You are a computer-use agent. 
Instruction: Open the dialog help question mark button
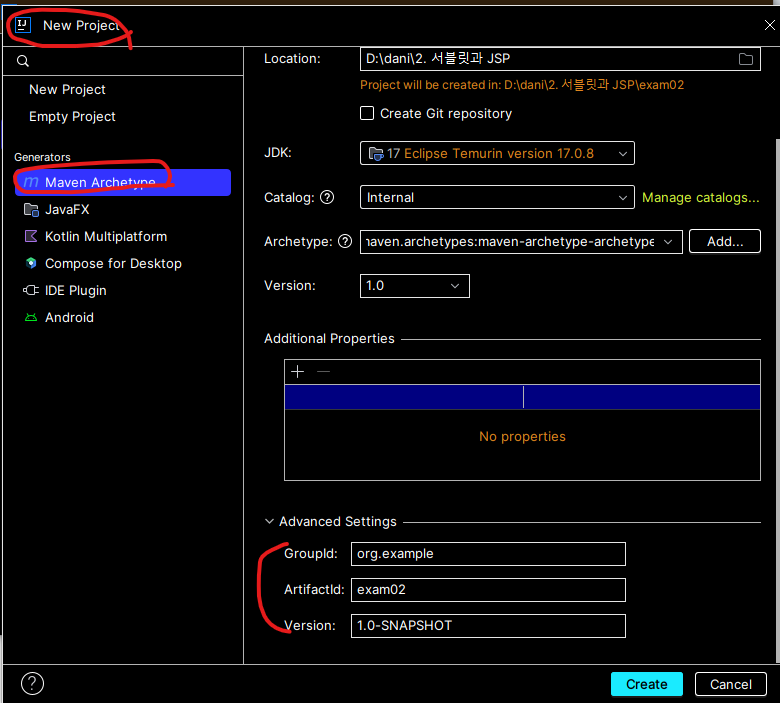[32, 684]
